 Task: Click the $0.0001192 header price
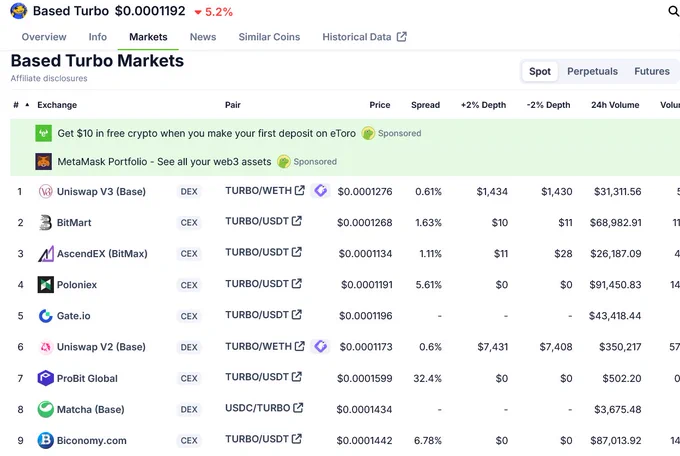(x=150, y=11)
